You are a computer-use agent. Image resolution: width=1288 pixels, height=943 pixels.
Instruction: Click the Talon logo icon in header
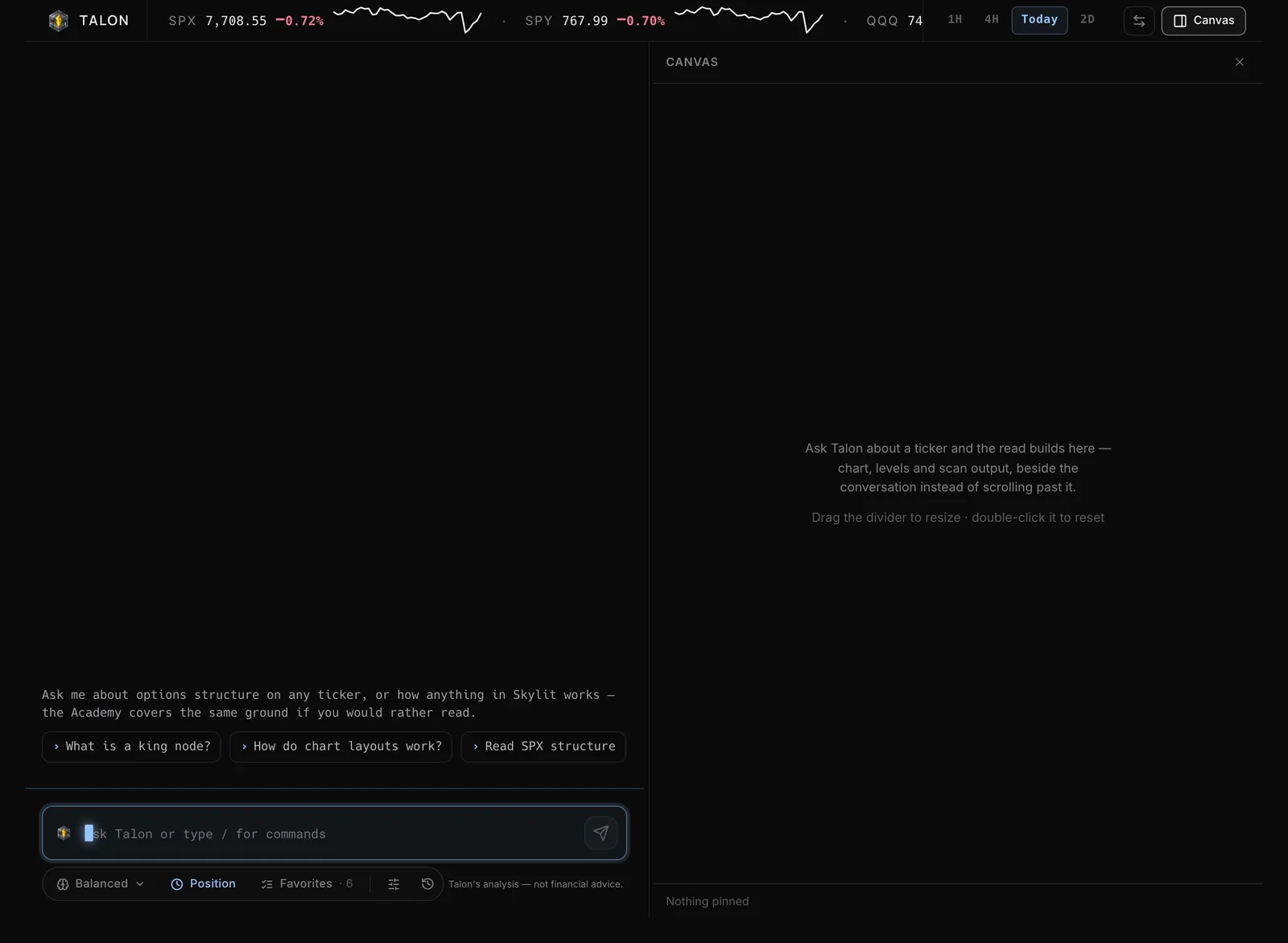pyautogui.click(x=59, y=21)
